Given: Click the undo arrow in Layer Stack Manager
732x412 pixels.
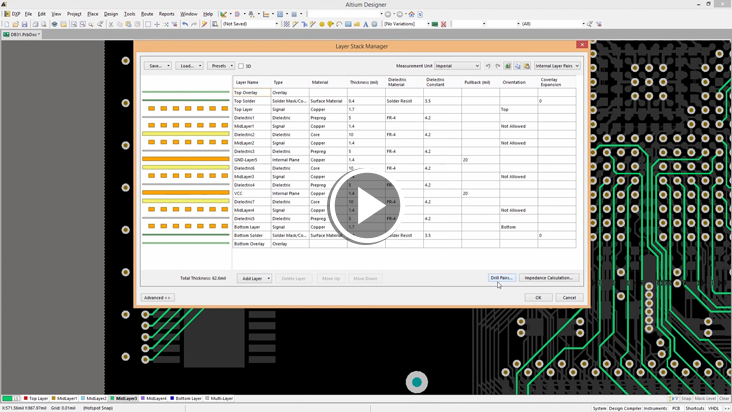Looking at the screenshot, I should coord(488,66).
